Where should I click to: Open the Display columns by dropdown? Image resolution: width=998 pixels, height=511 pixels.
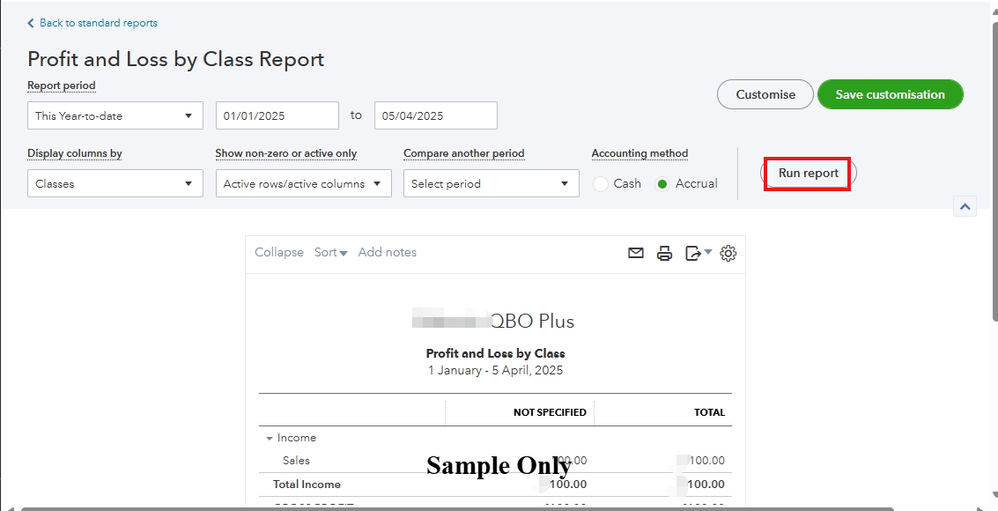click(x=115, y=184)
